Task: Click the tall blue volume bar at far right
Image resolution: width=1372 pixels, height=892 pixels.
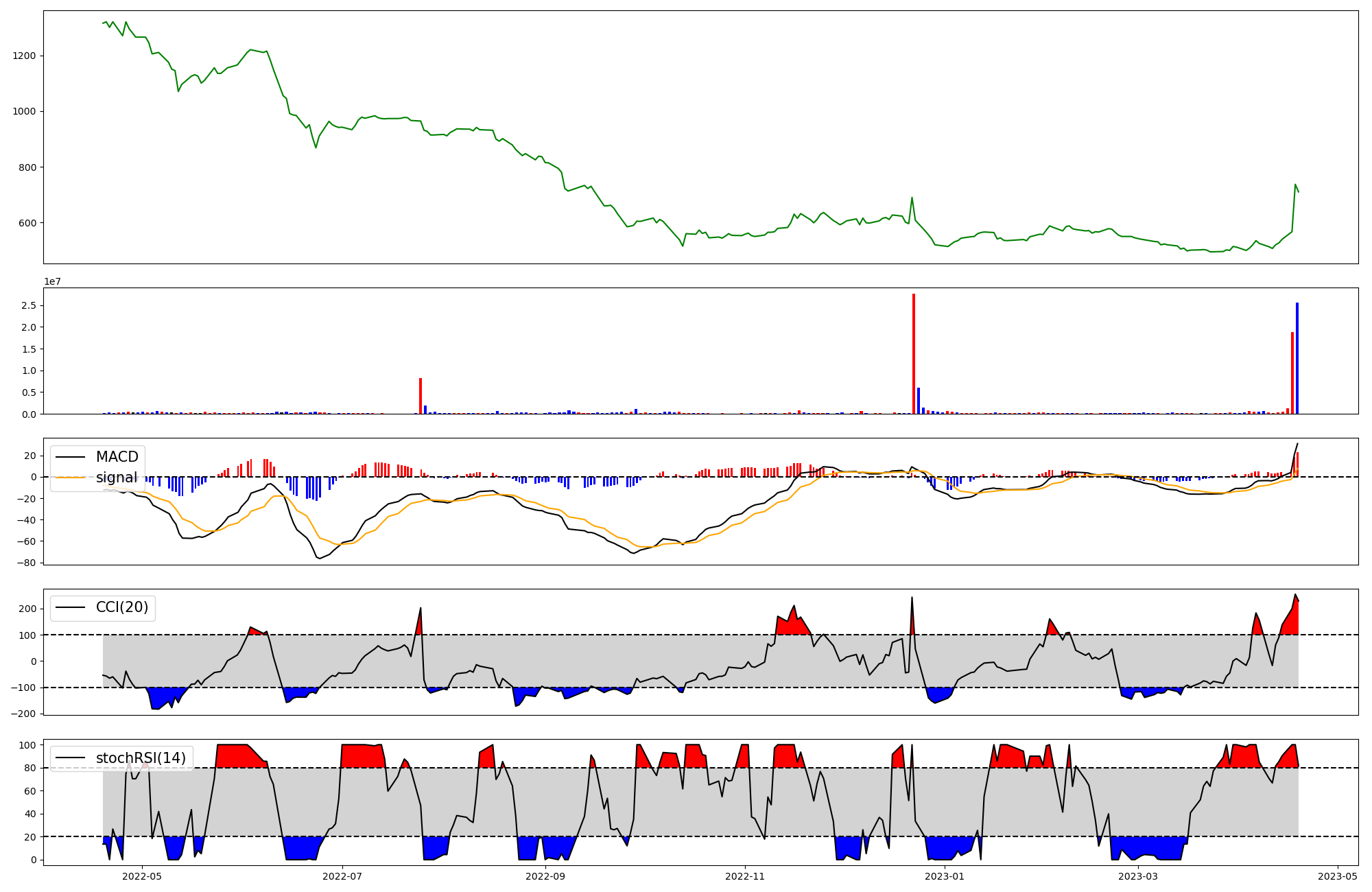Action: [1297, 358]
